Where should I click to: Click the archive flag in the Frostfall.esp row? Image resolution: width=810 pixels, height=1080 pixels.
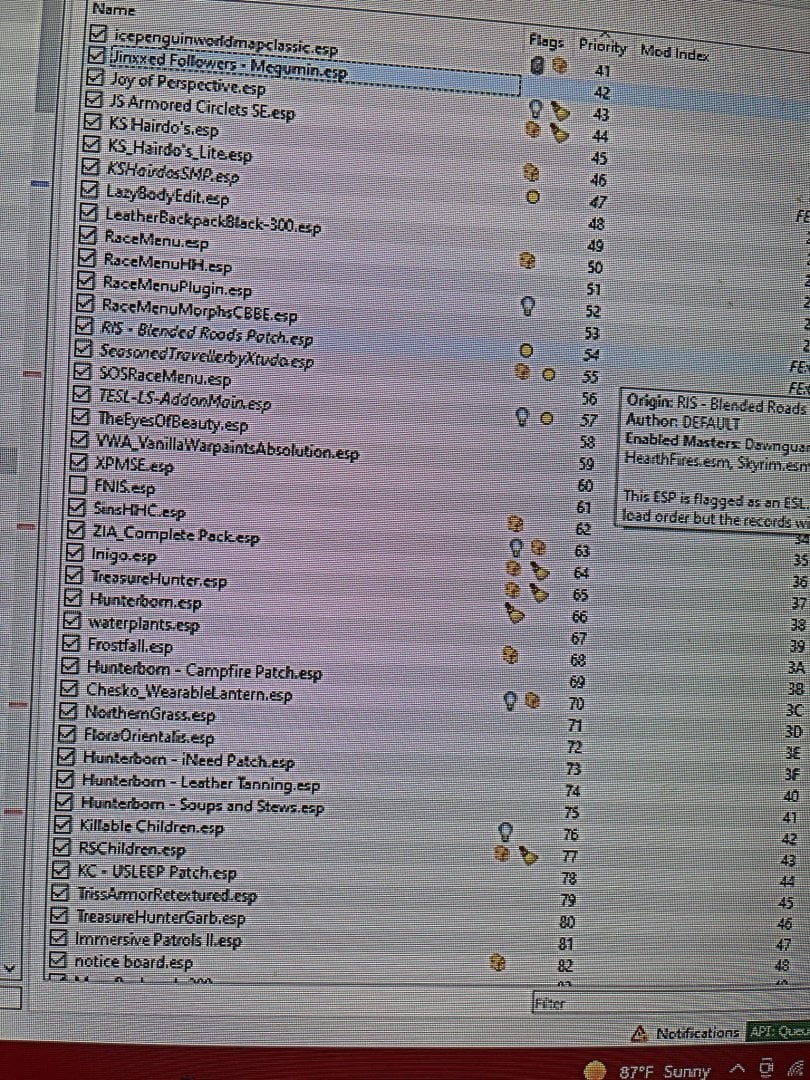510,654
